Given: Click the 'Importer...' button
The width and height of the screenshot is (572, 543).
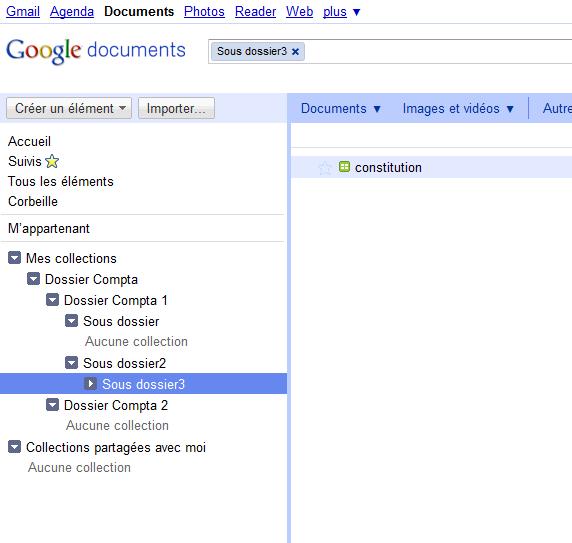Looking at the screenshot, I should 176,108.
